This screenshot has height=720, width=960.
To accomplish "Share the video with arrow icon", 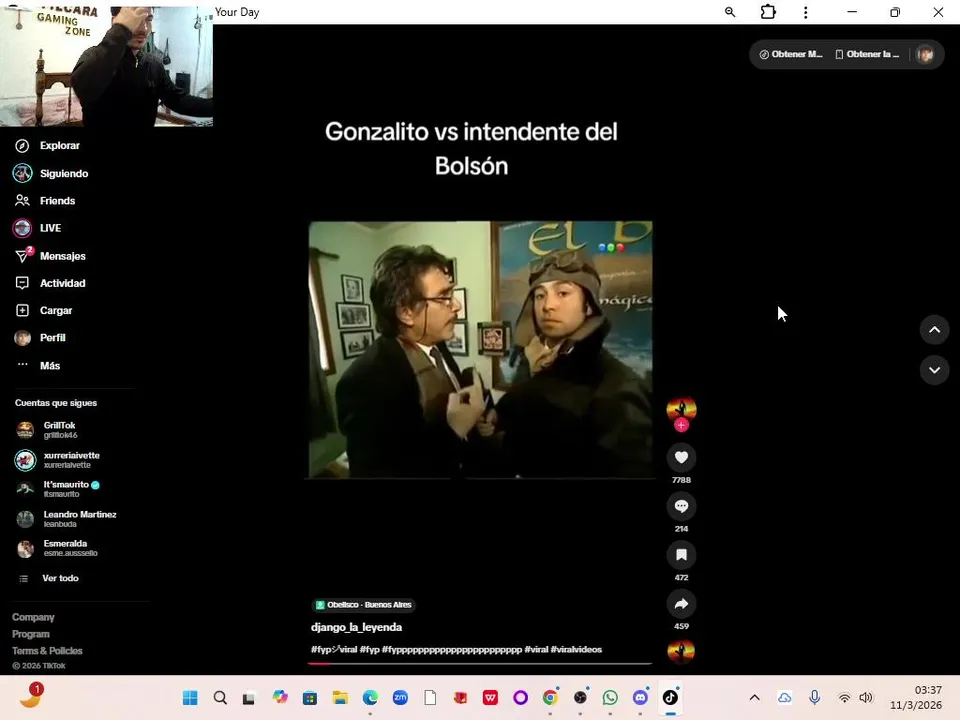I will coord(681,604).
